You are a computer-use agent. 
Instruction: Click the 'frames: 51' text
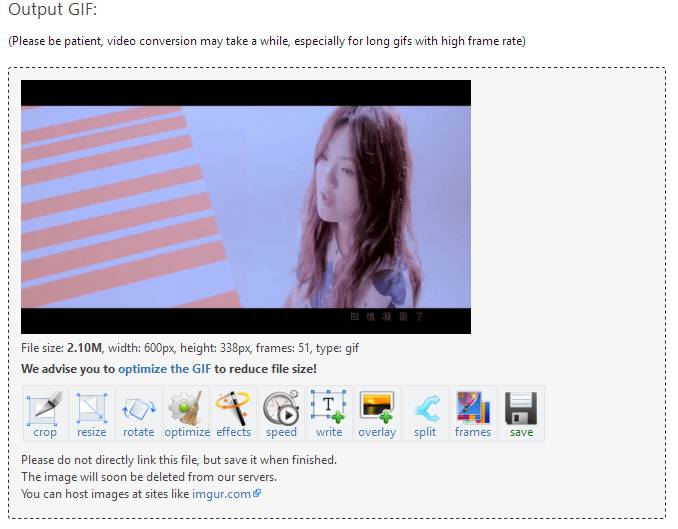(283, 348)
